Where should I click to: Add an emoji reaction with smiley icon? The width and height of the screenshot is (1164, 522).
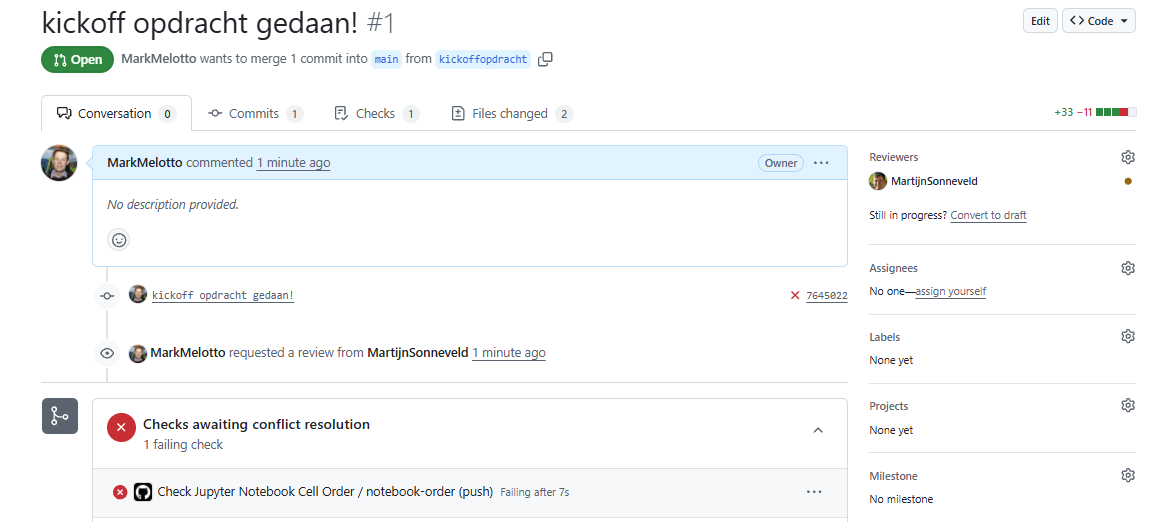(x=119, y=240)
